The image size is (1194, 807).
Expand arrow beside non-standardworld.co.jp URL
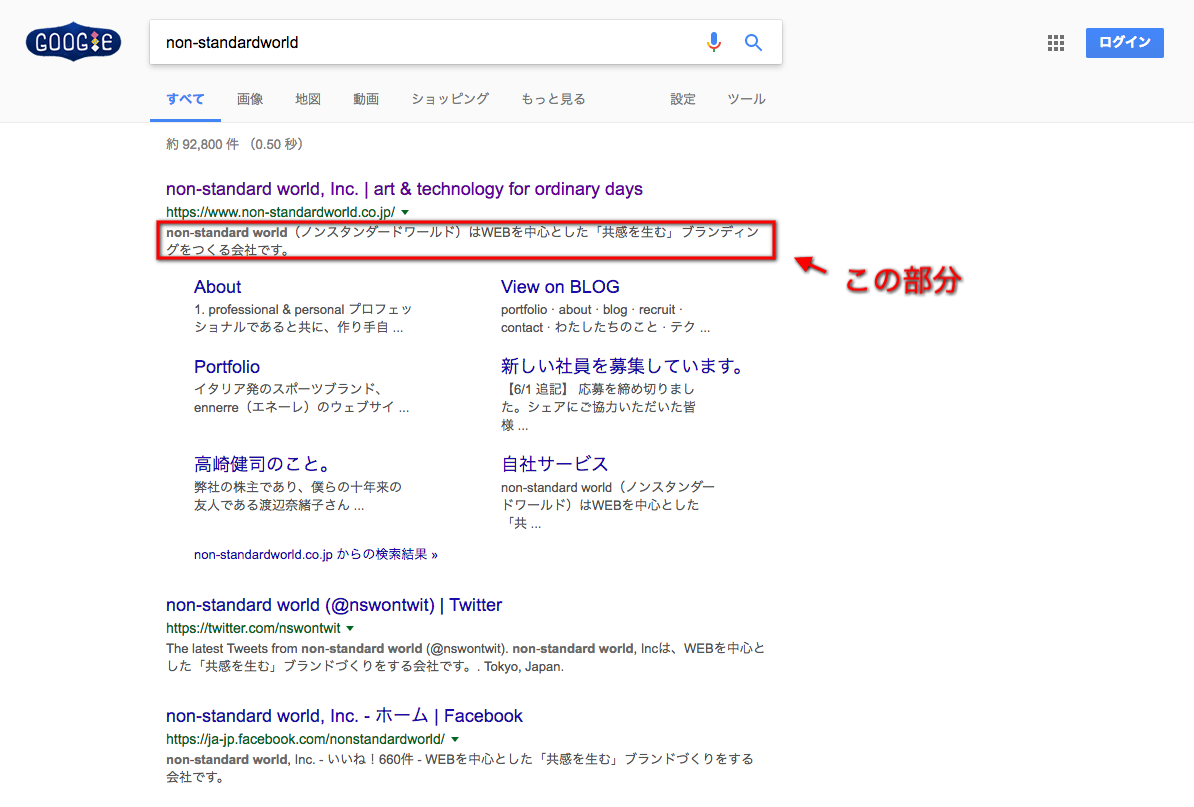click(x=405, y=212)
